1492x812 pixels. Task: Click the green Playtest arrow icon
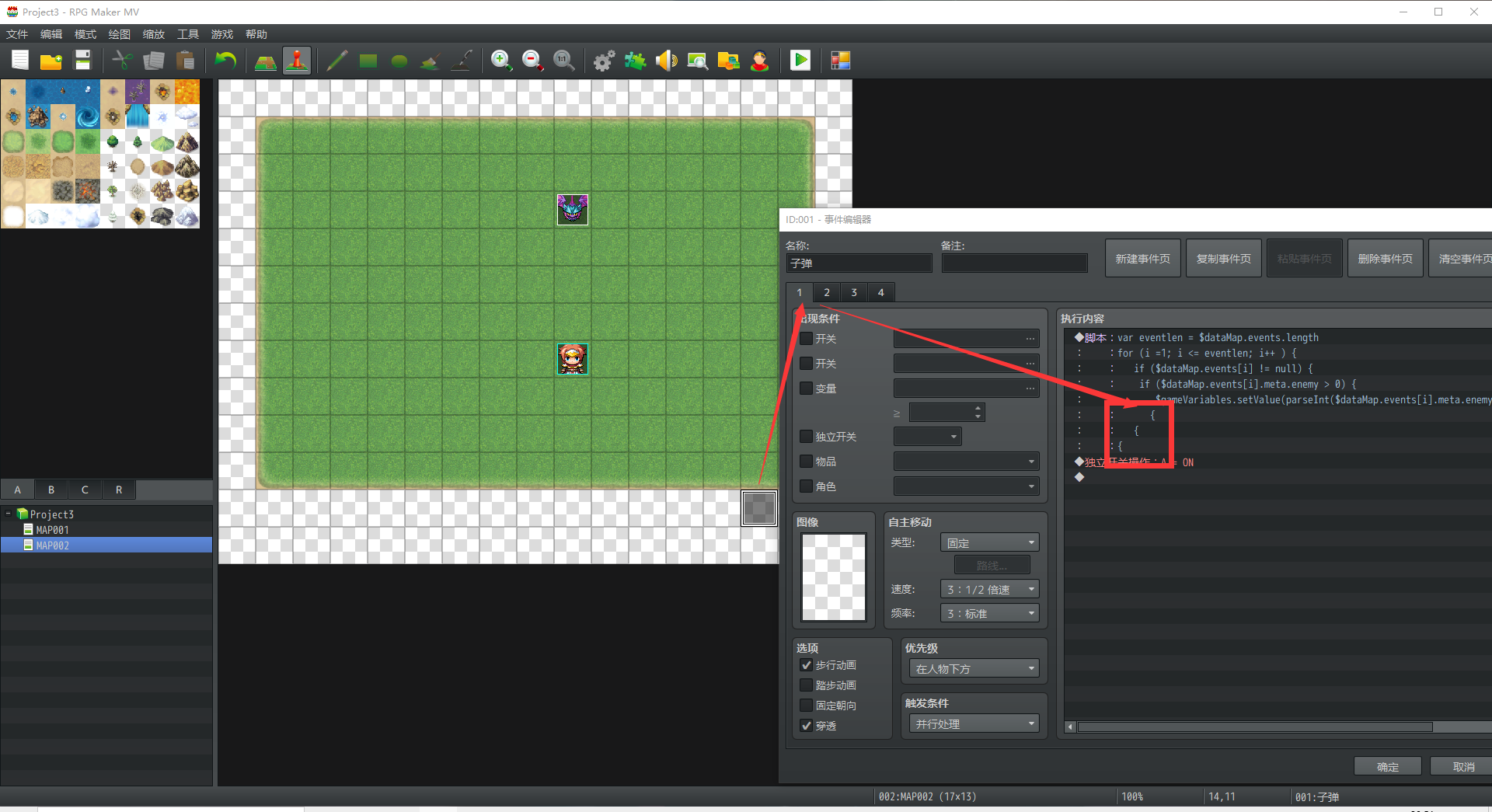point(800,61)
